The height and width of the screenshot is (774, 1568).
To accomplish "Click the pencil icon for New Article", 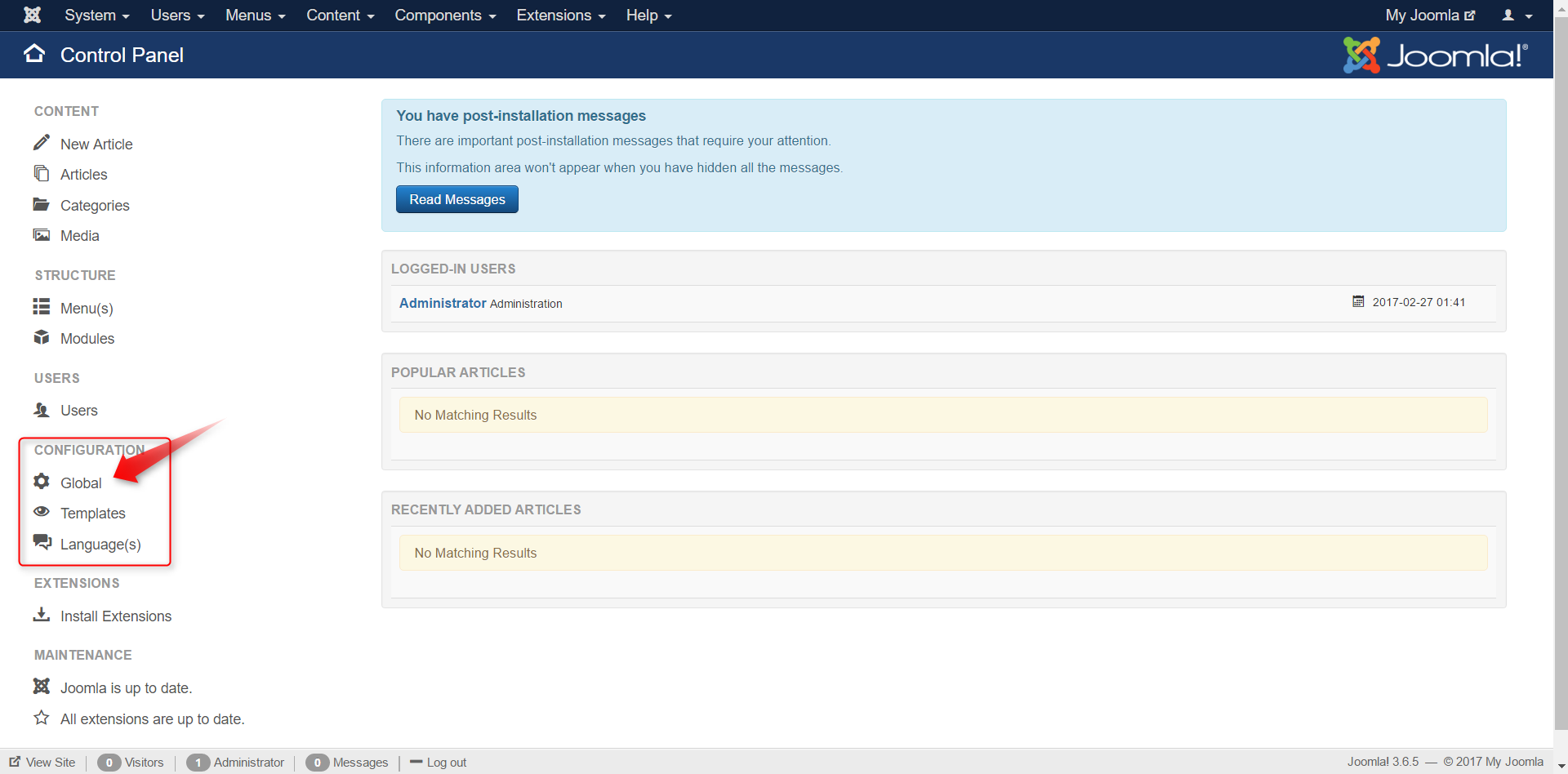I will 42,143.
